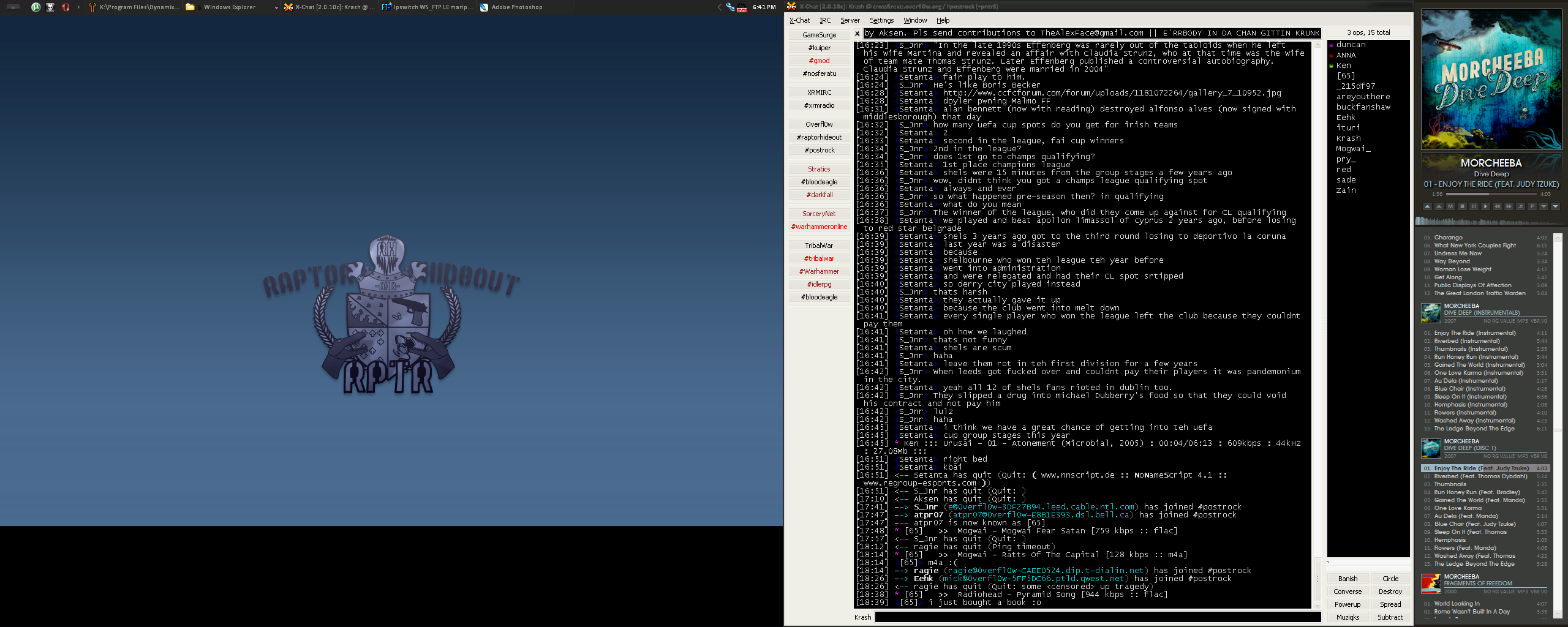Viewport: 1568px width, 627px height.
Task: Switch to #kuiper channel
Action: (x=819, y=48)
